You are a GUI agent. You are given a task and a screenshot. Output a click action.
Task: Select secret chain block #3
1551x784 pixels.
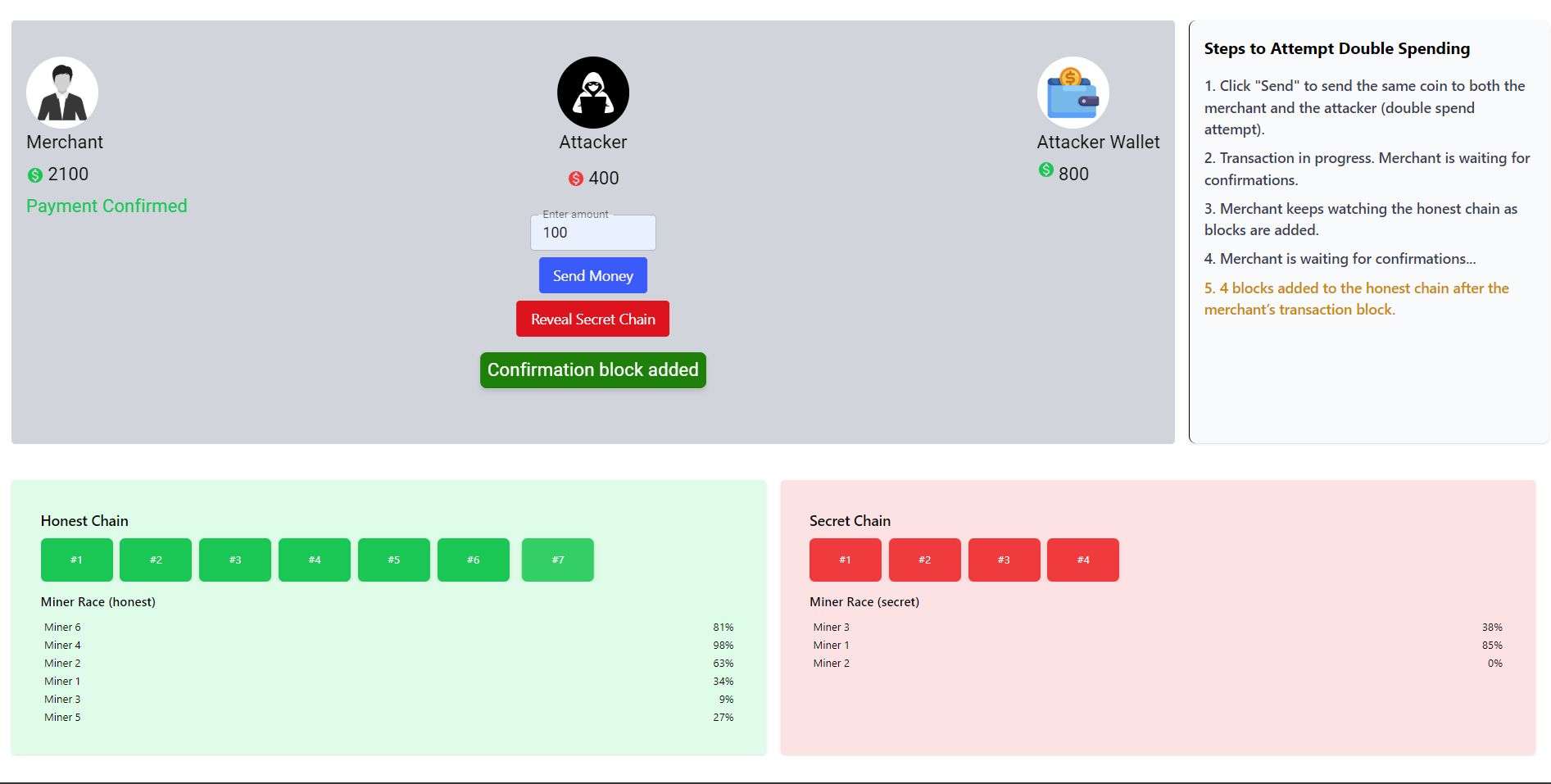pyautogui.click(x=1005, y=560)
